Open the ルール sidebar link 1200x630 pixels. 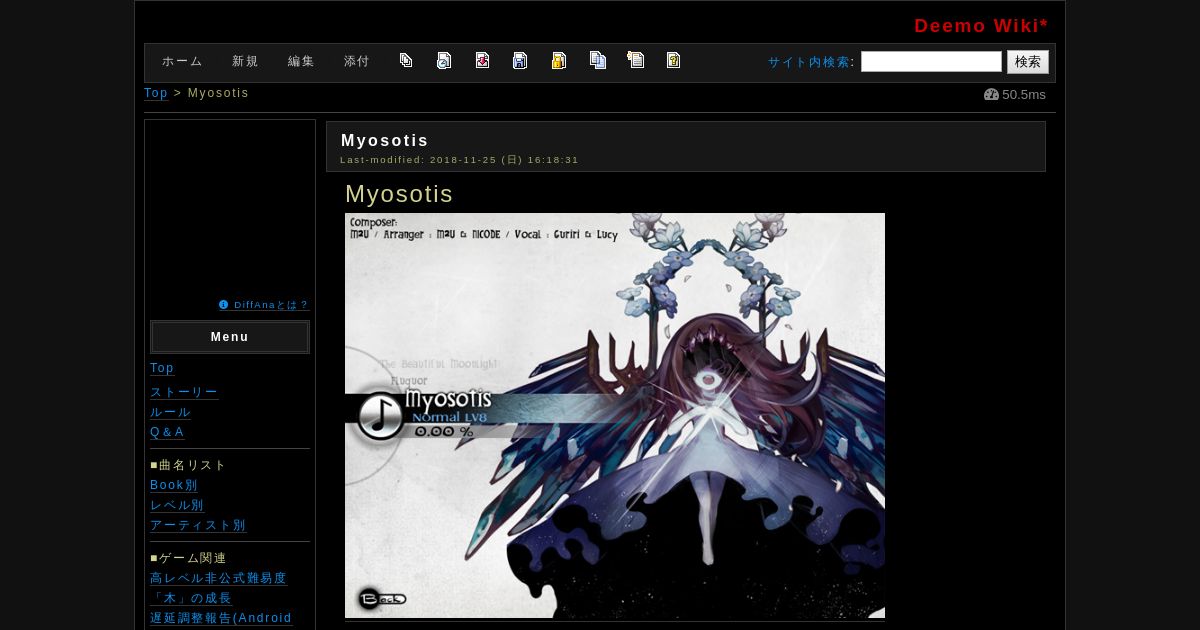click(170, 412)
